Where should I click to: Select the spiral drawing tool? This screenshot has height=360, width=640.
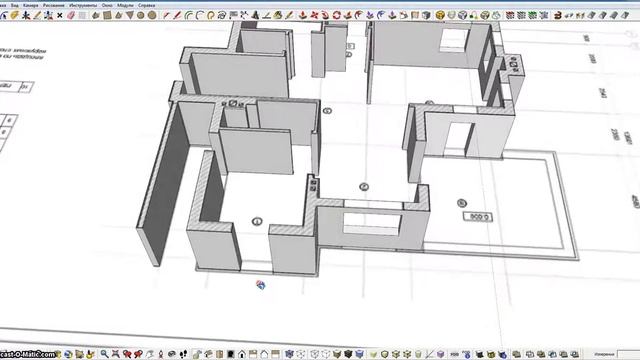[x=222, y=16]
